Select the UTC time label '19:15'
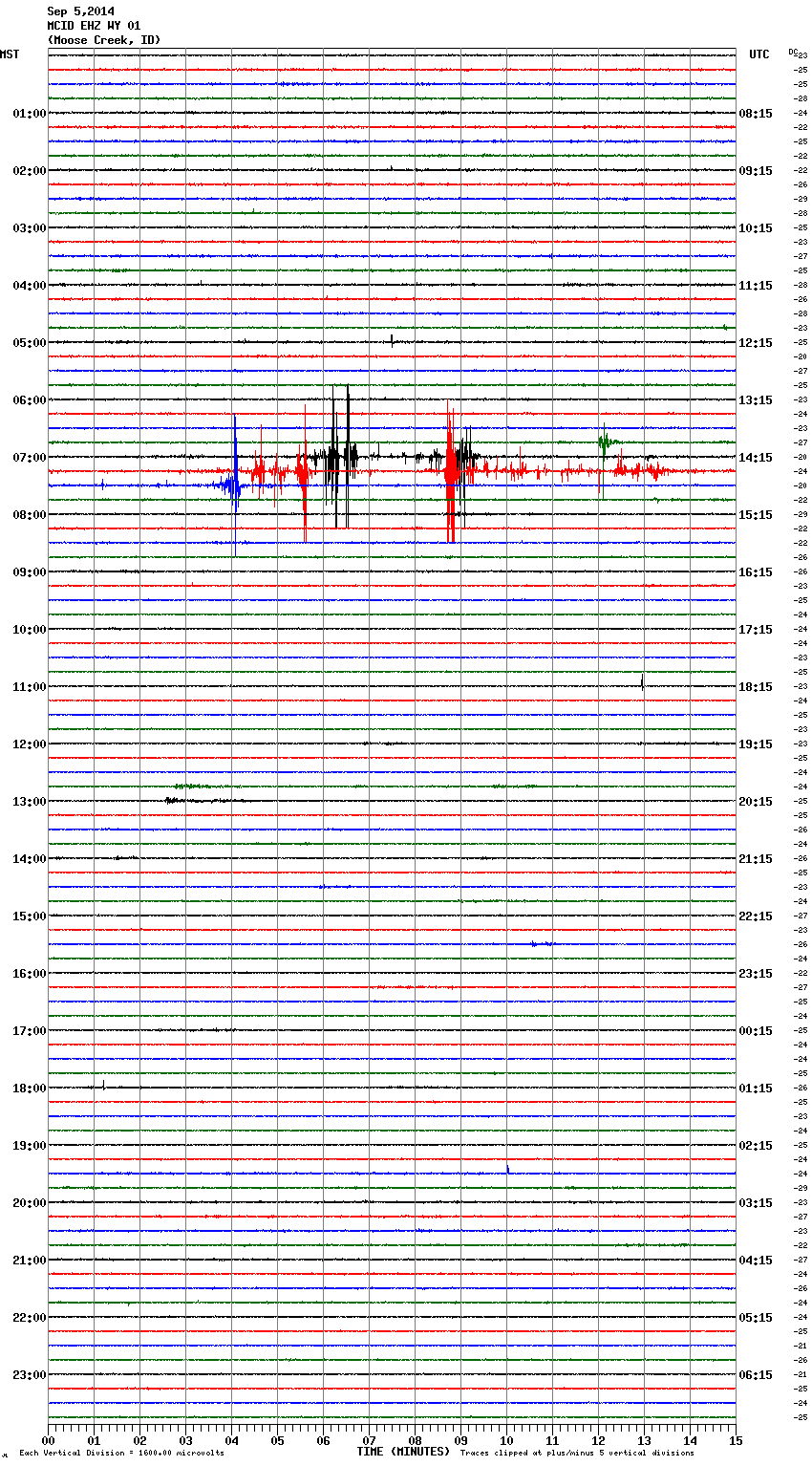The height and width of the screenshot is (1466, 812). click(x=756, y=744)
